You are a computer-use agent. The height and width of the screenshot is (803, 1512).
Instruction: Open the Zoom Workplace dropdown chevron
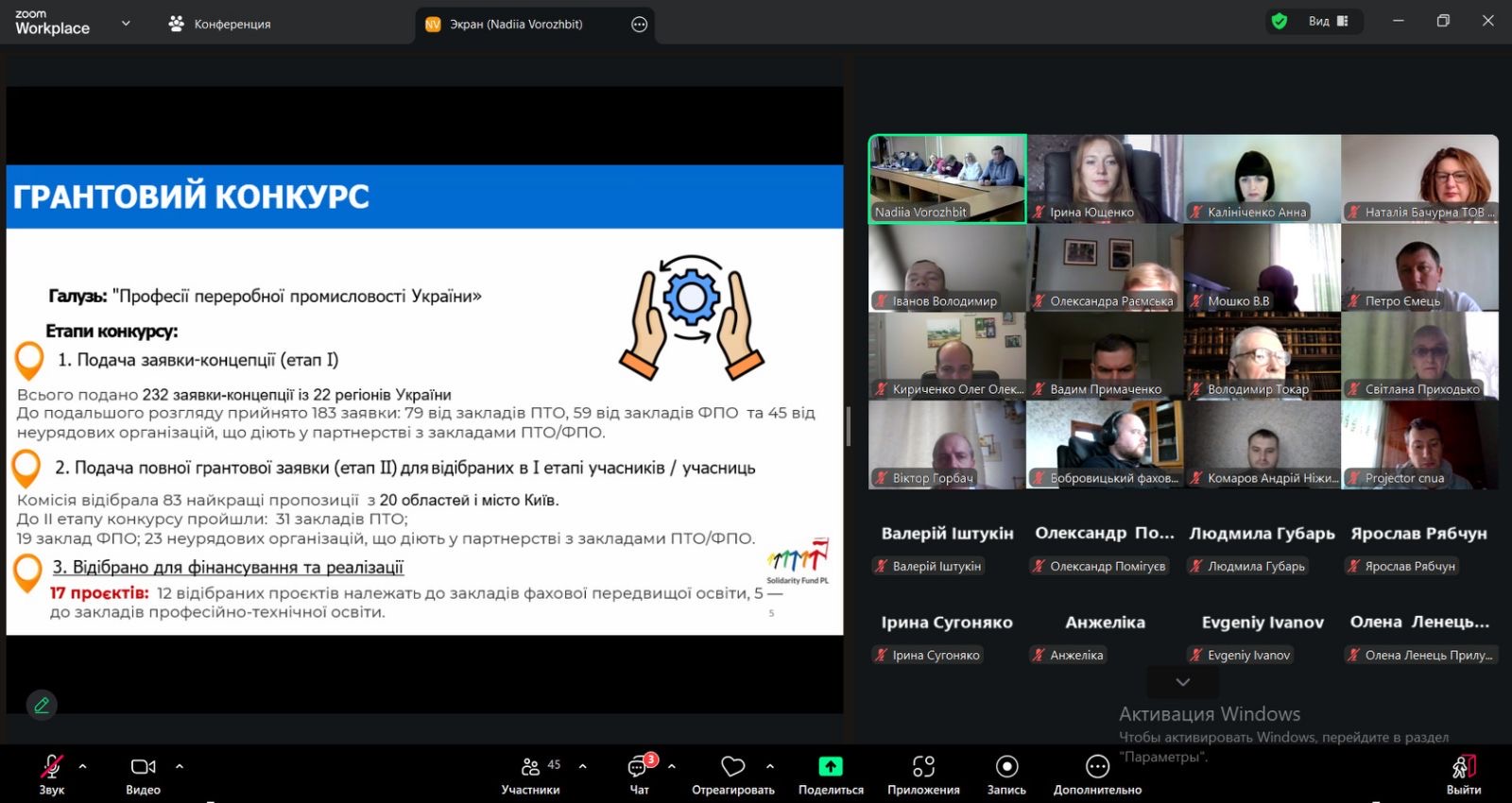coord(126,24)
